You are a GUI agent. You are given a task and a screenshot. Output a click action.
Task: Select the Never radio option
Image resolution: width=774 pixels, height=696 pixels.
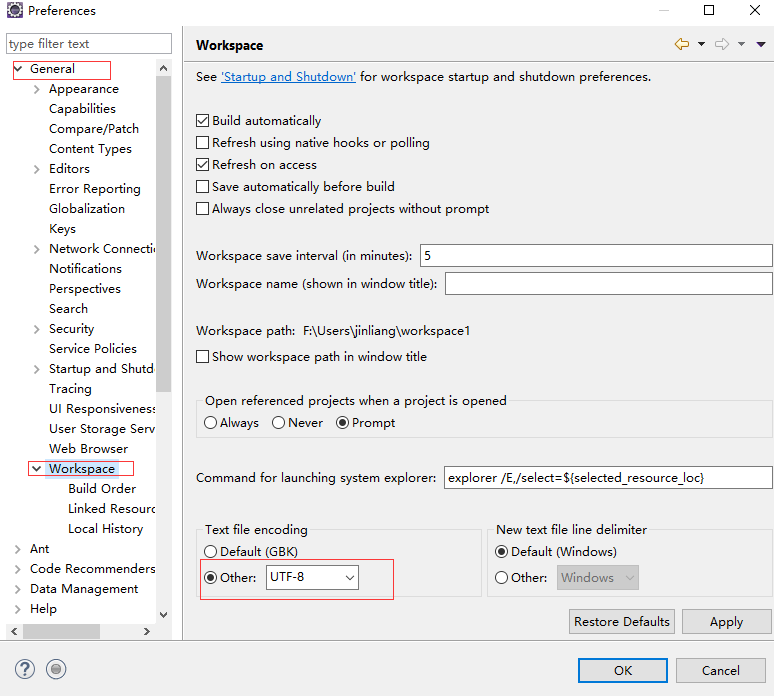(278, 423)
